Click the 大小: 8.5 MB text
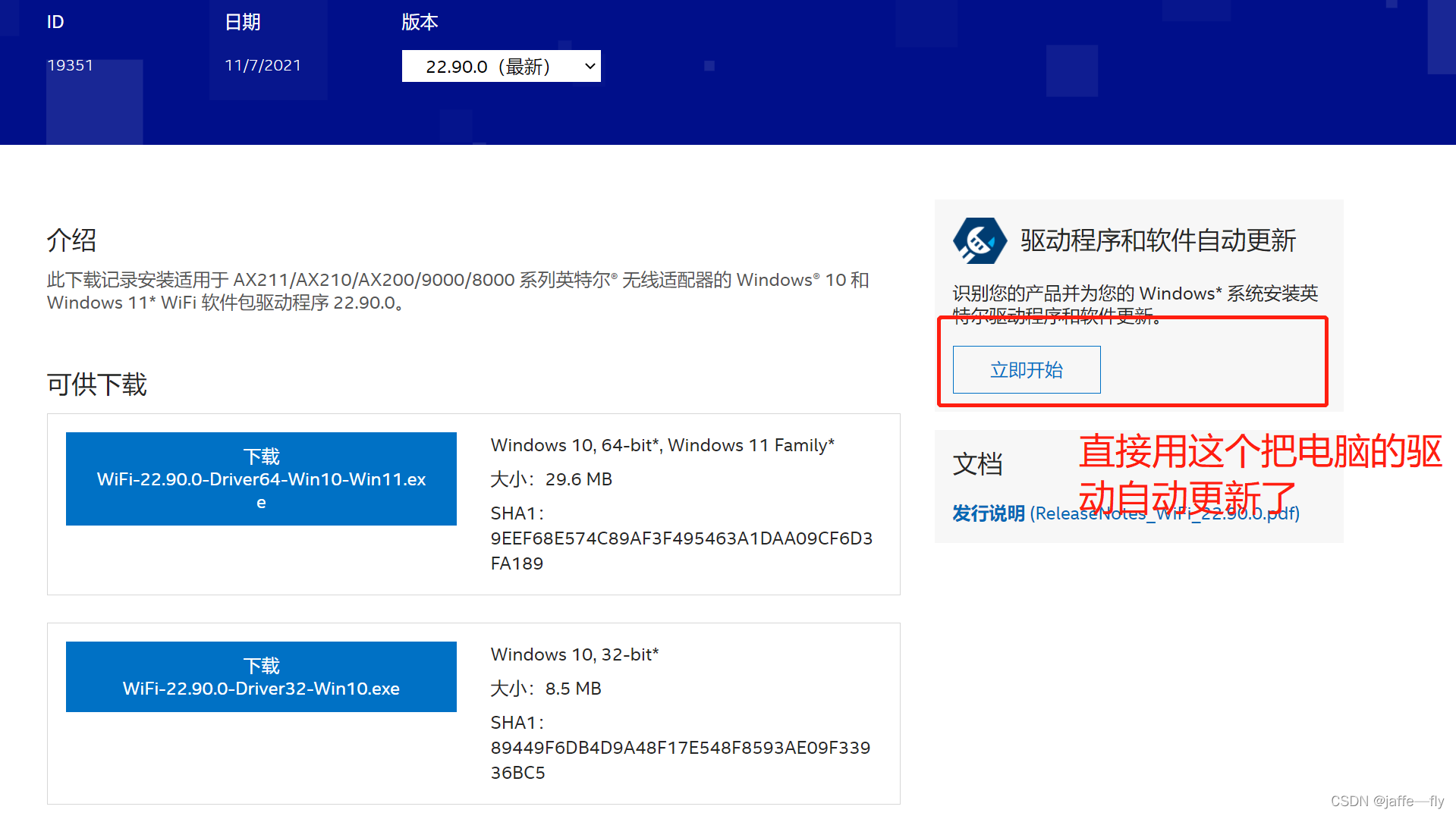Viewport: 1456px width, 816px height. [546, 689]
